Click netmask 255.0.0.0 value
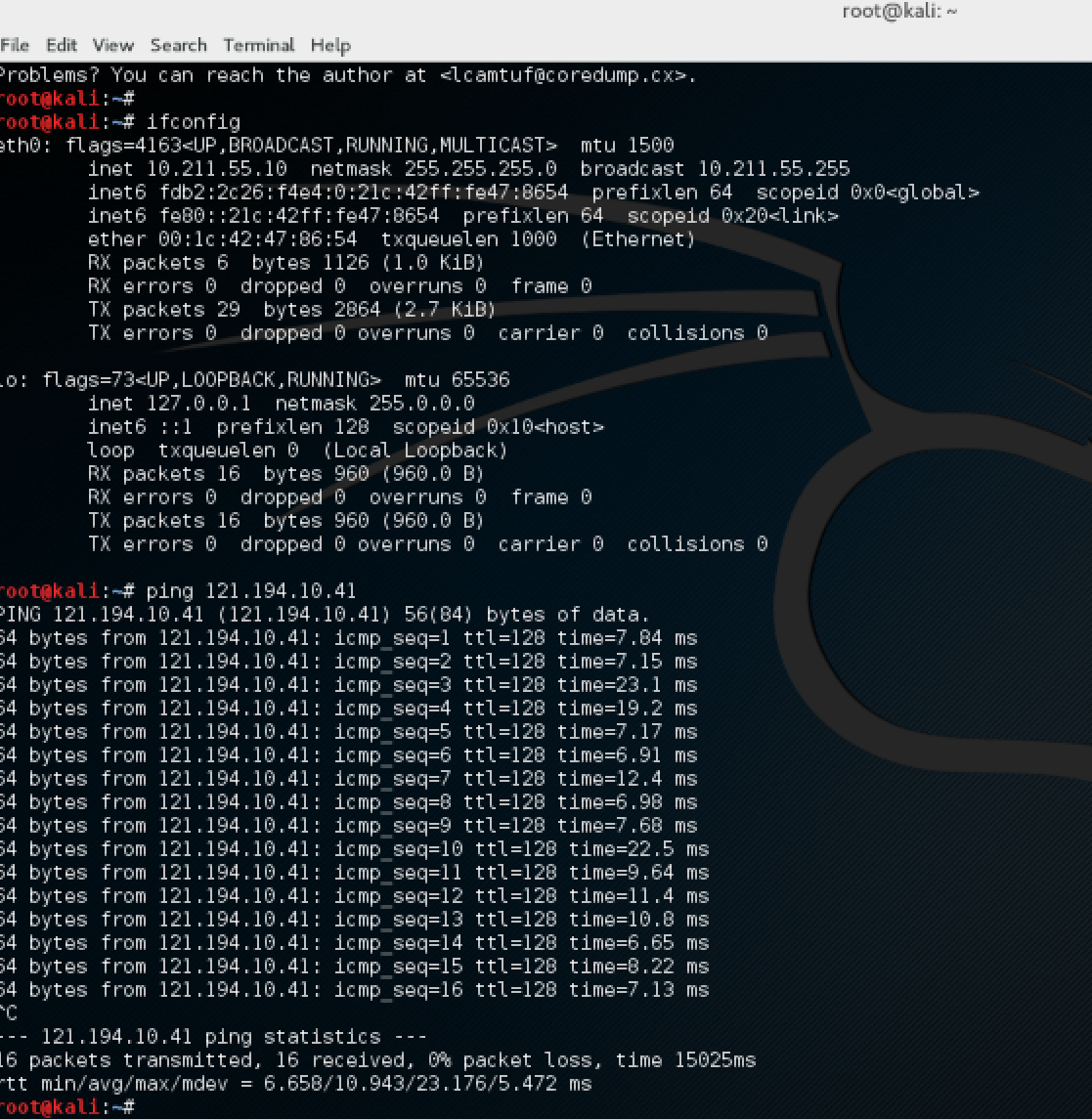This screenshot has height=1119, width=1092. pyautogui.click(x=421, y=404)
